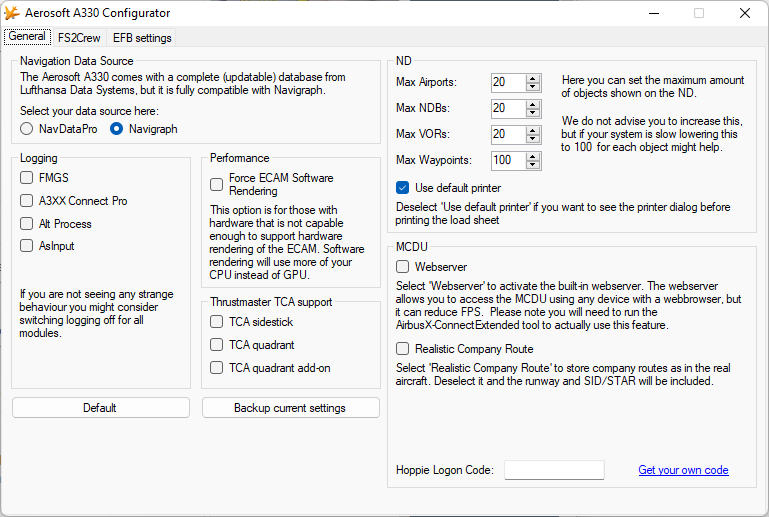Click the Max VORs value field

(x=508, y=134)
